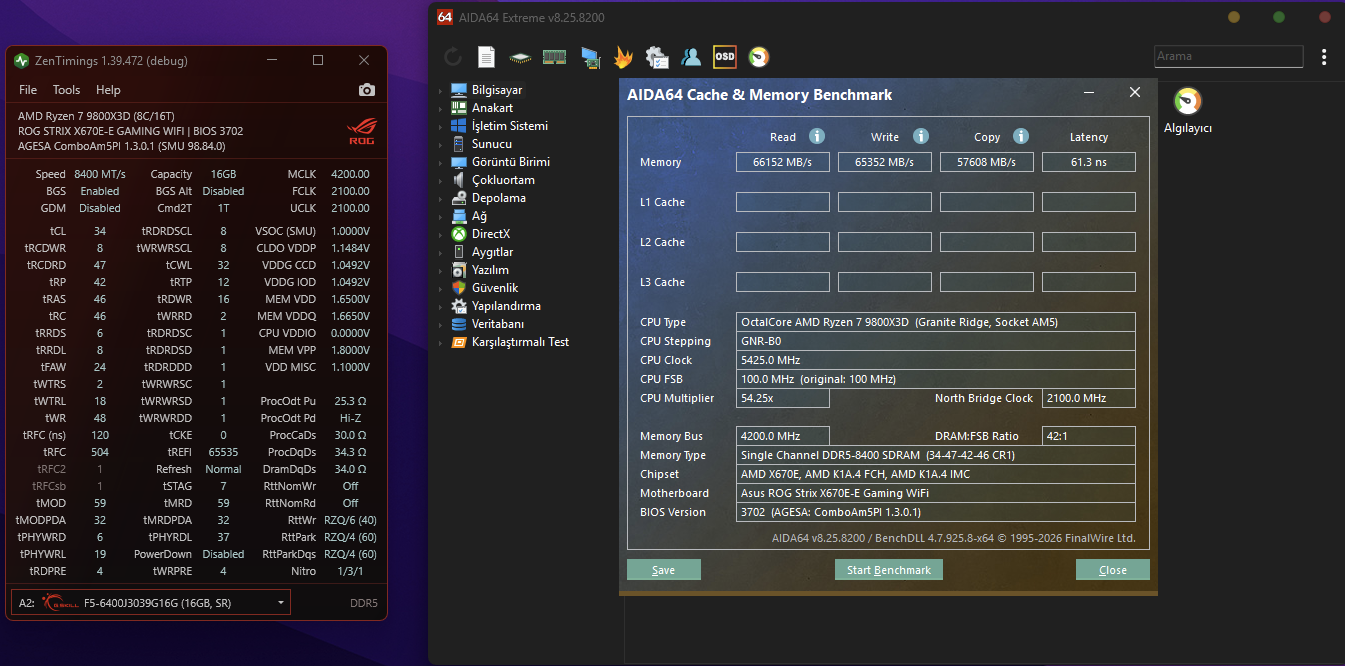Screen dimensions: 1345x666
Task: Open the gauge SensorPanel toolbar icon
Action: tap(759, 57)
